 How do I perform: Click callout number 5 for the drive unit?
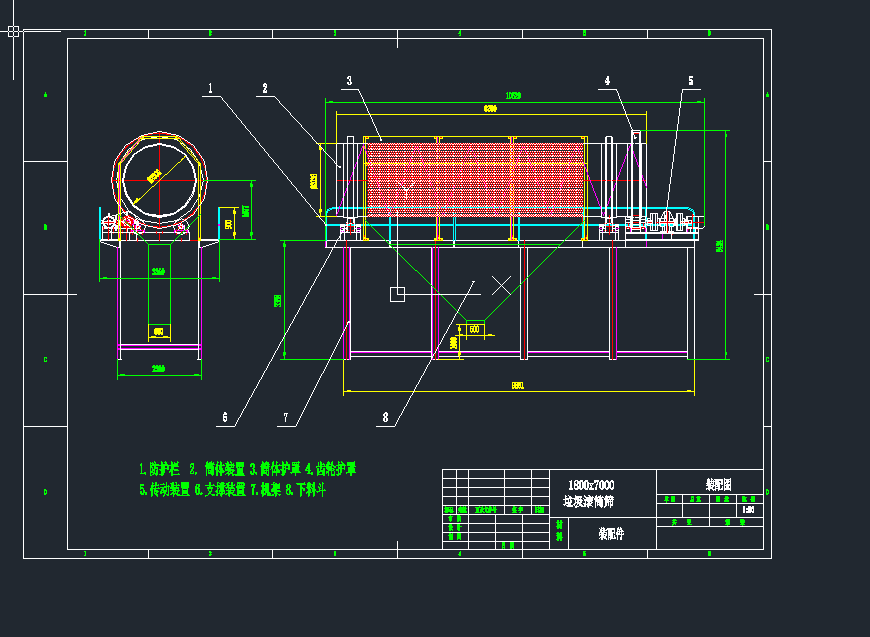[690, 81]
